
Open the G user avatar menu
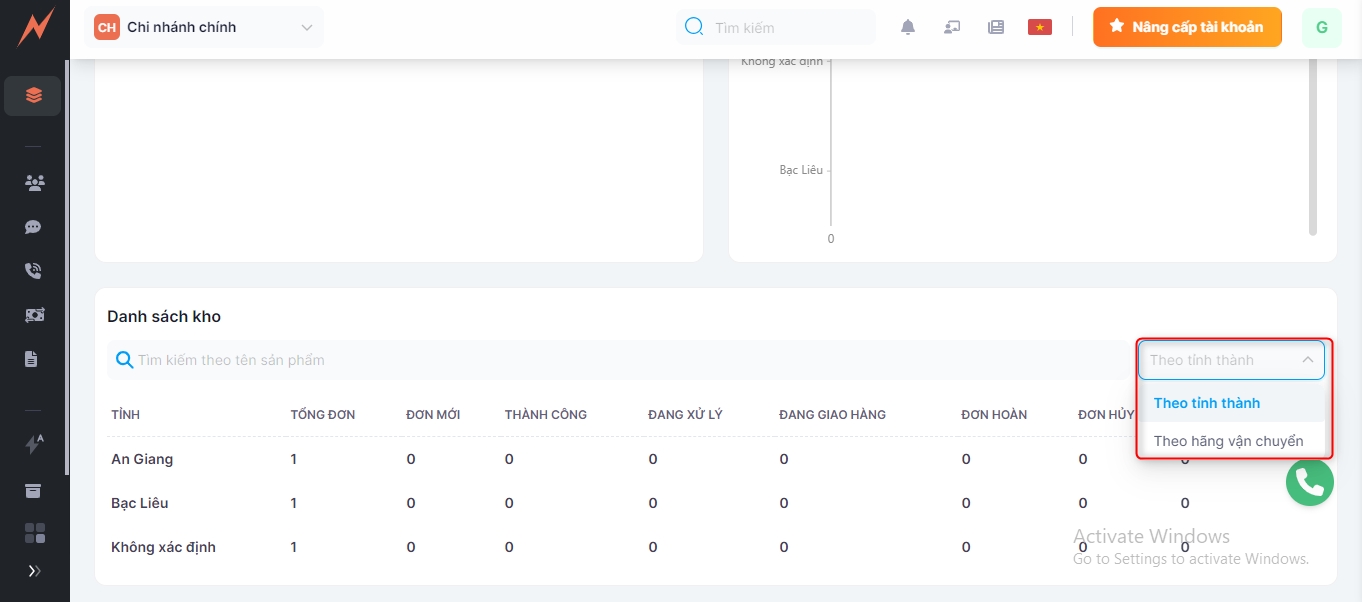tap(1321, 28)
